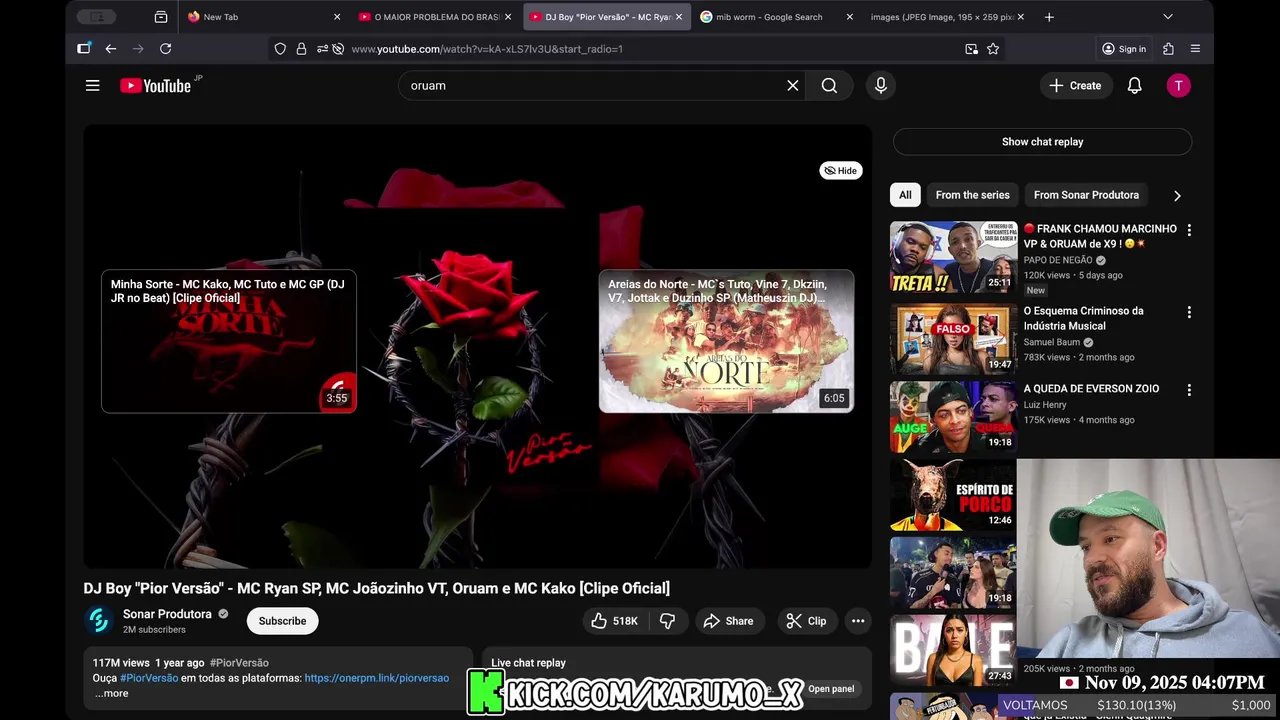The width and height of the screenshot is (1280, 720).
Task: Open FRANK CHAMOU MARCINHO video thumbnail
Action: click(953, 257)
